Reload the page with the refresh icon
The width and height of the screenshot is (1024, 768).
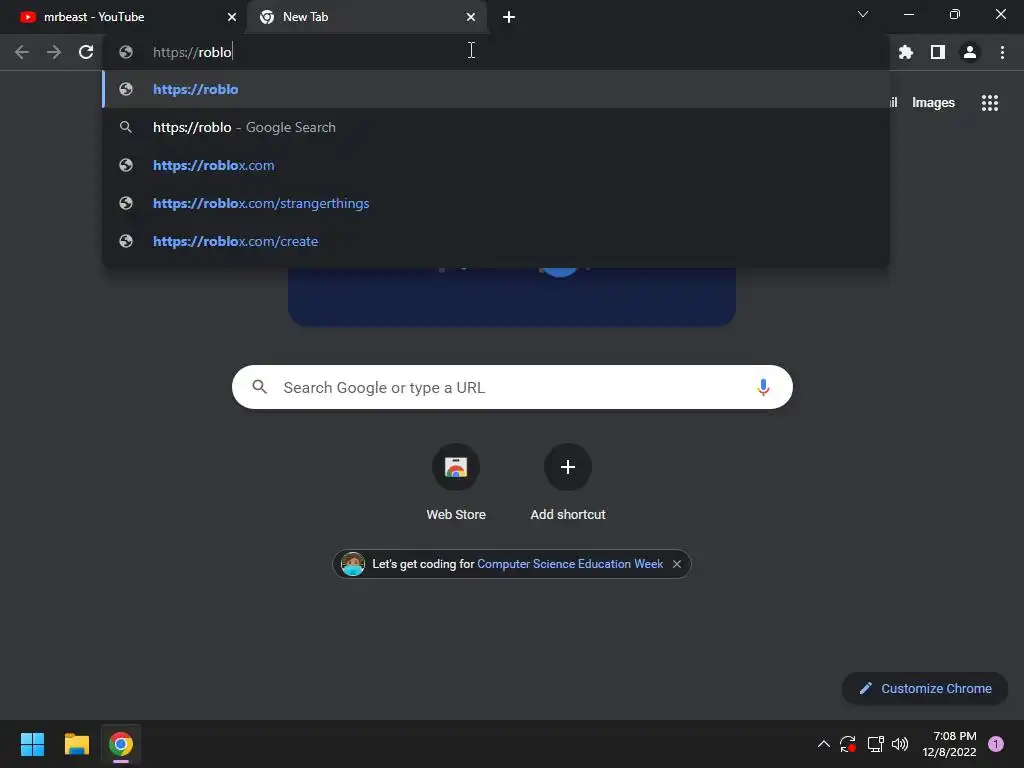[86, 52]
